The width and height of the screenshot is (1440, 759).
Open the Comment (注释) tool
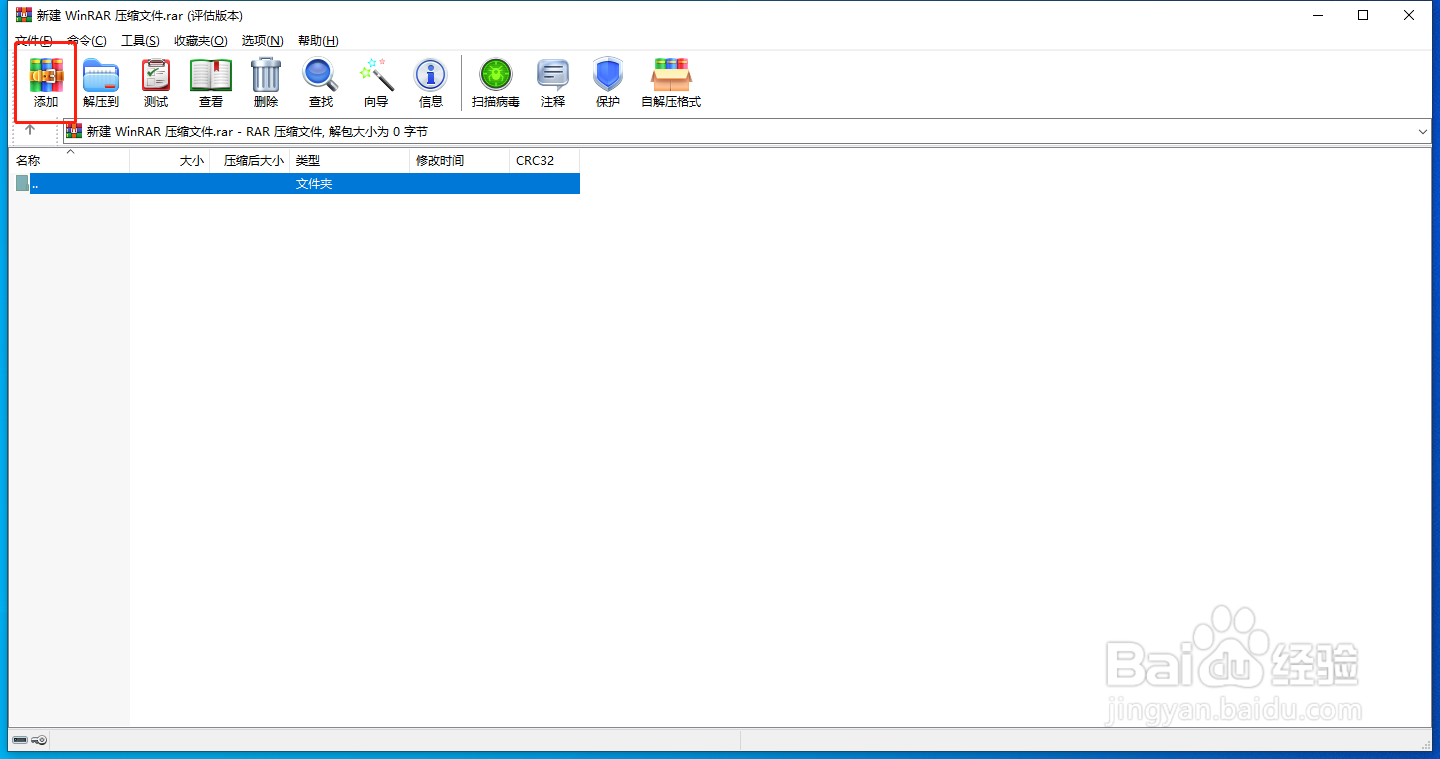click(553, 82)
